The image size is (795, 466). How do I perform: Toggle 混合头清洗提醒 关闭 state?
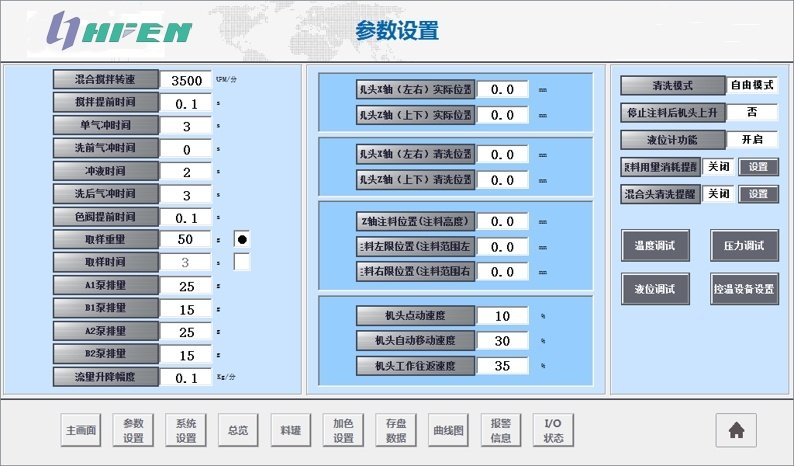pos(718,194)
